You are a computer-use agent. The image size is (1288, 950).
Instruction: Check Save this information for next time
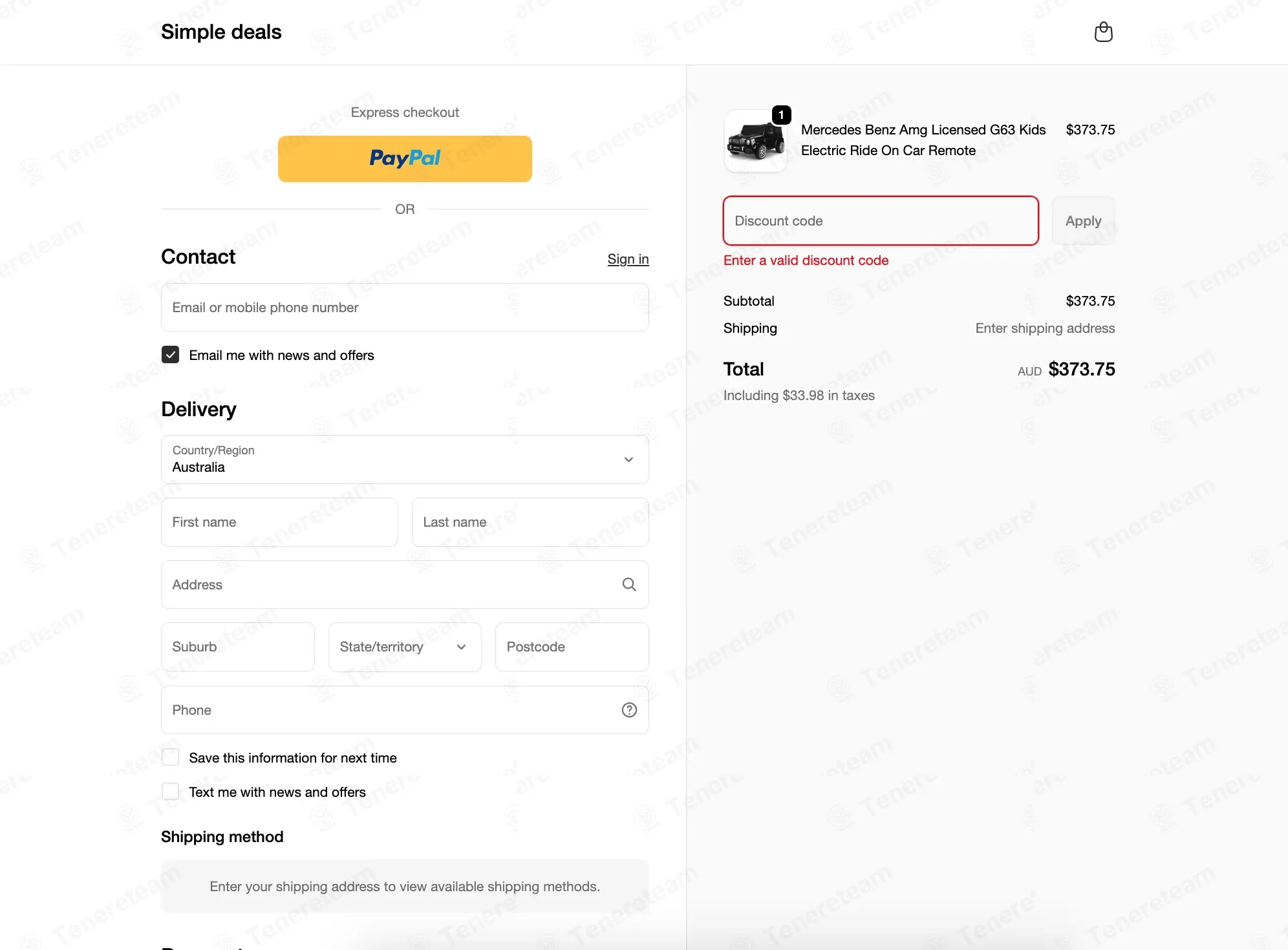tap(170, 757)
